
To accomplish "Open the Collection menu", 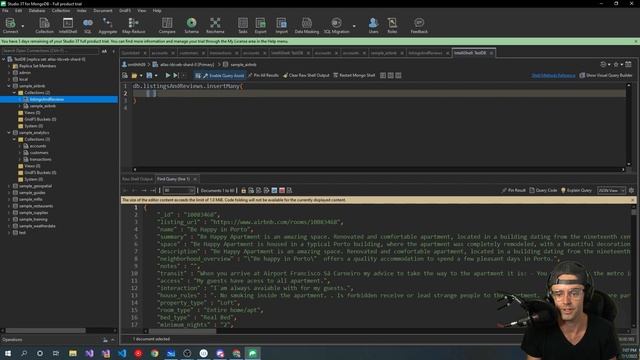I will [x=60, y=11].
